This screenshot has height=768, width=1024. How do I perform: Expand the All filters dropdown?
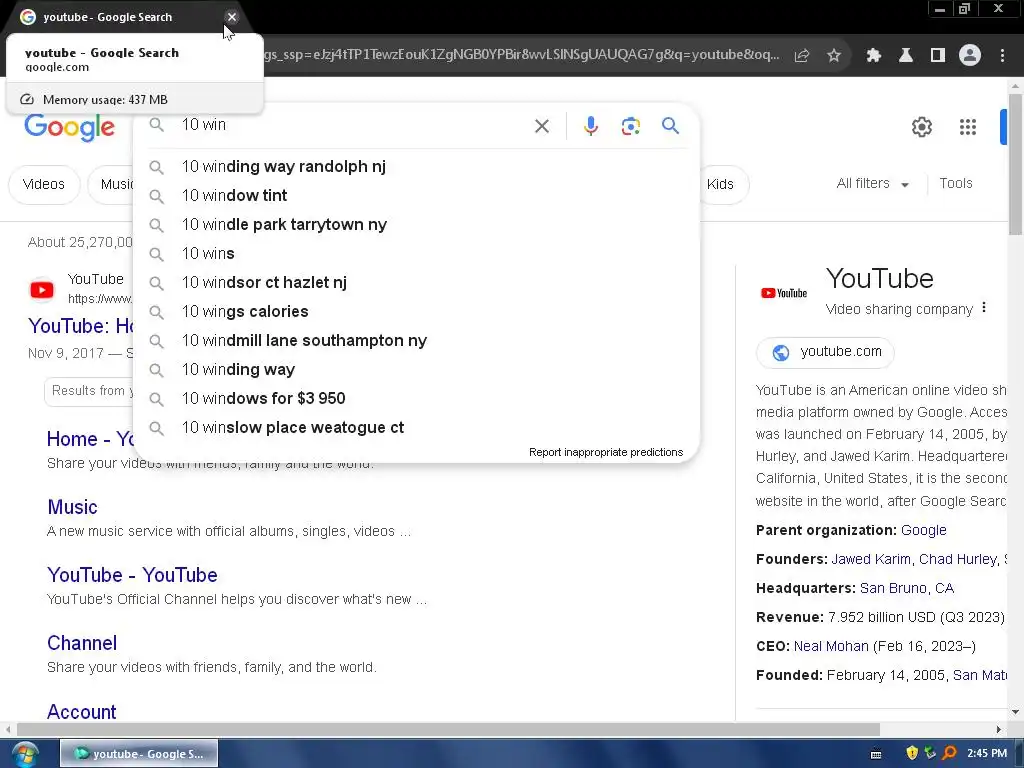872,184
